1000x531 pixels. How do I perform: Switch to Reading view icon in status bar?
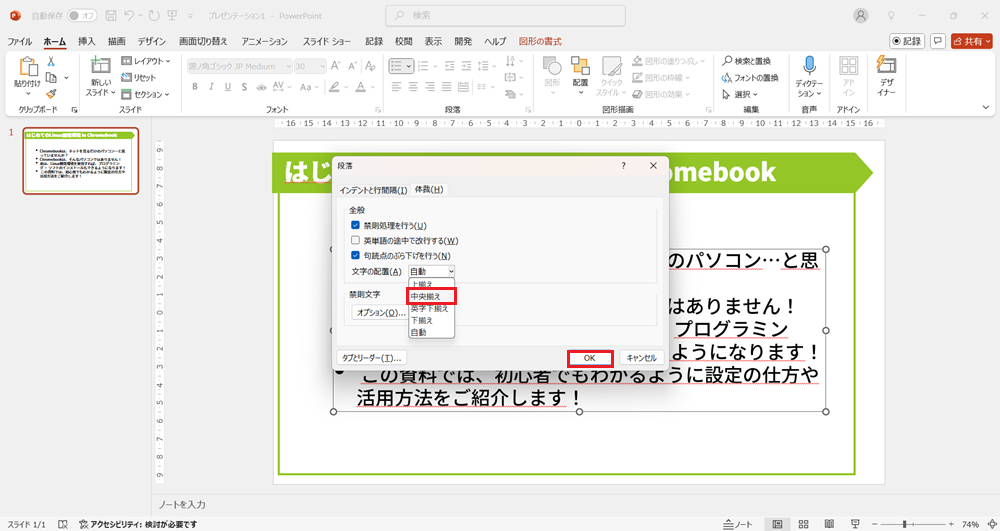(829, 524)
